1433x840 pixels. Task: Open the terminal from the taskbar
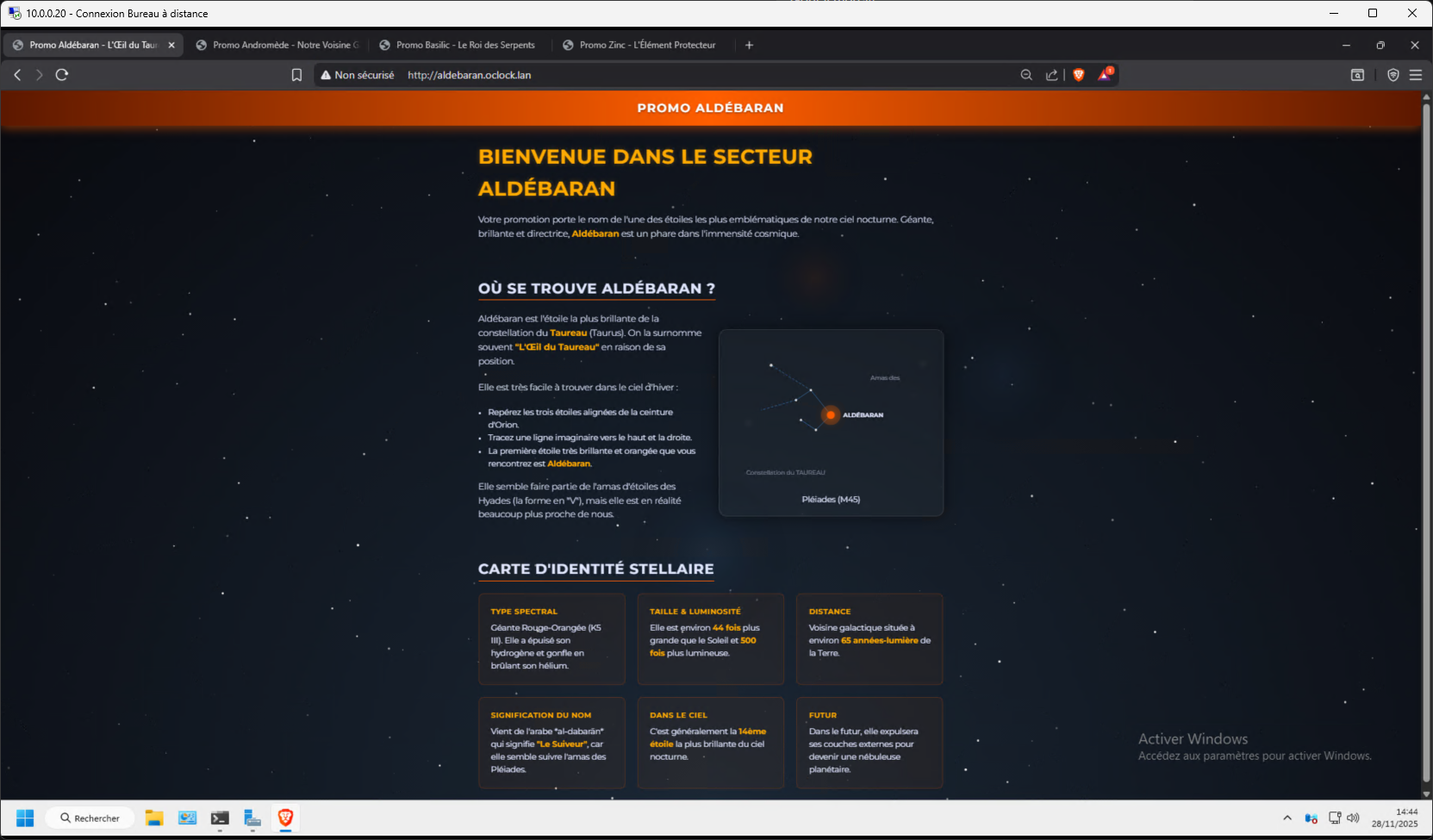pyautogui.click(x=220, y=818)
